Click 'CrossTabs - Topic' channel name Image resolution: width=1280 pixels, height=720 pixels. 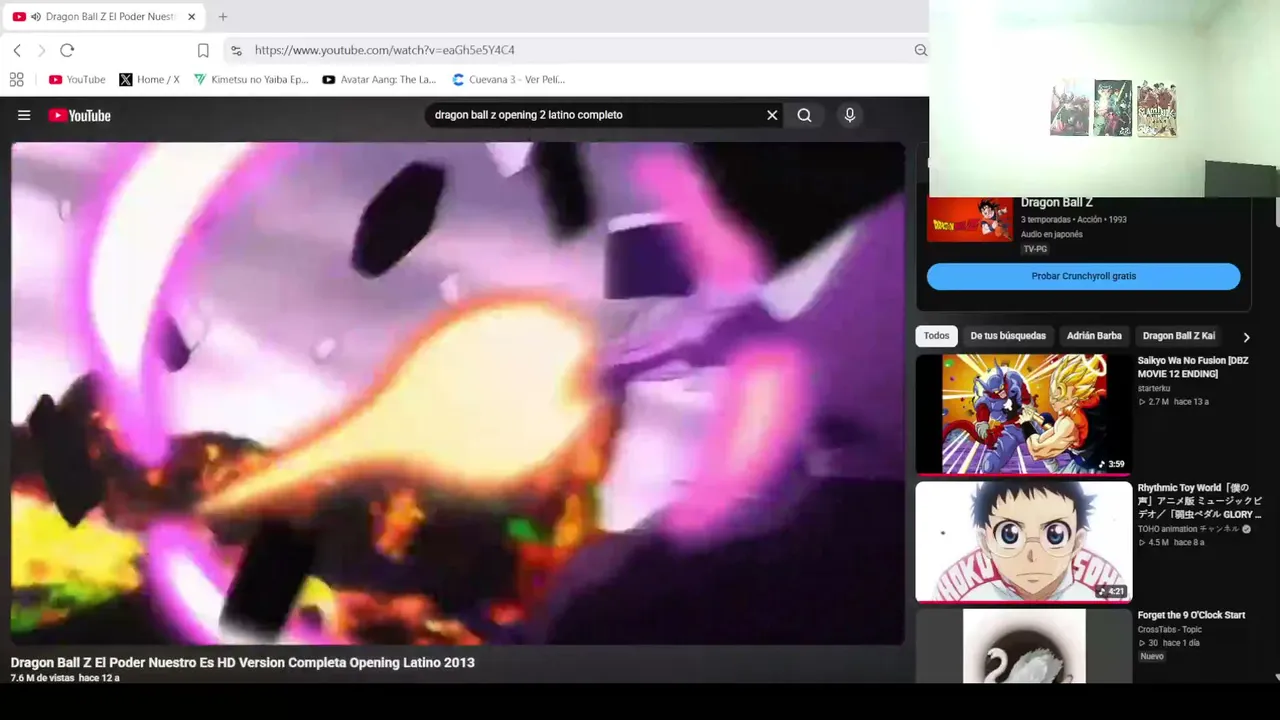tap(1171, 630)
